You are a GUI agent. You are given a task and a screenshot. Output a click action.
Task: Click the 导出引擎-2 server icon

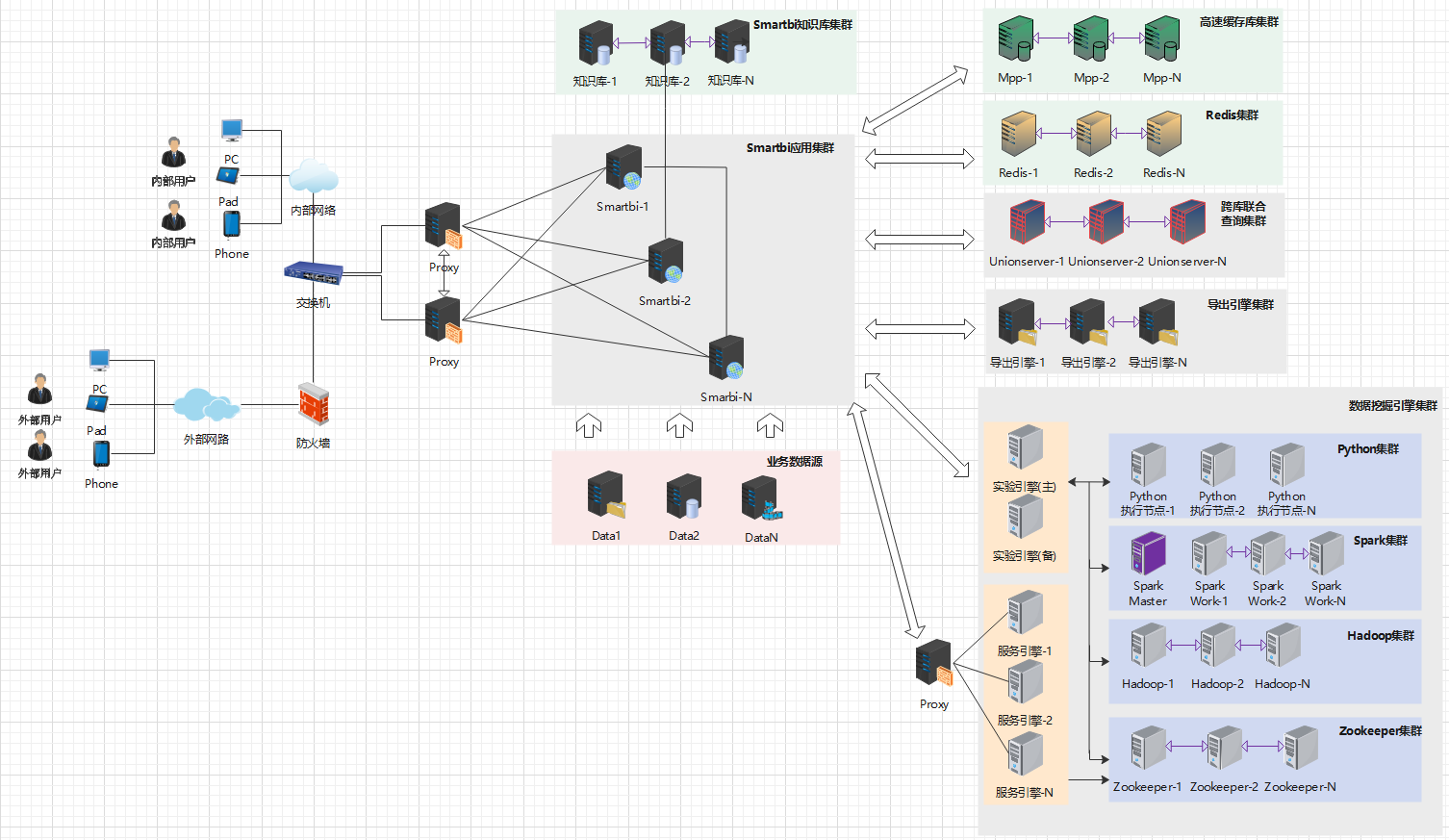(1089, 322)
